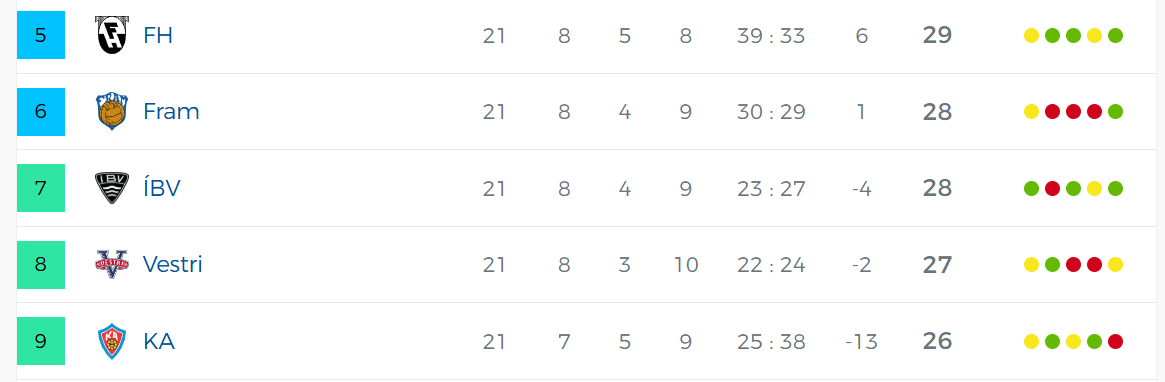This screenshot has width=1165, height=382.
Task: Click KA's last red form dot
Action: [1115, 342]
